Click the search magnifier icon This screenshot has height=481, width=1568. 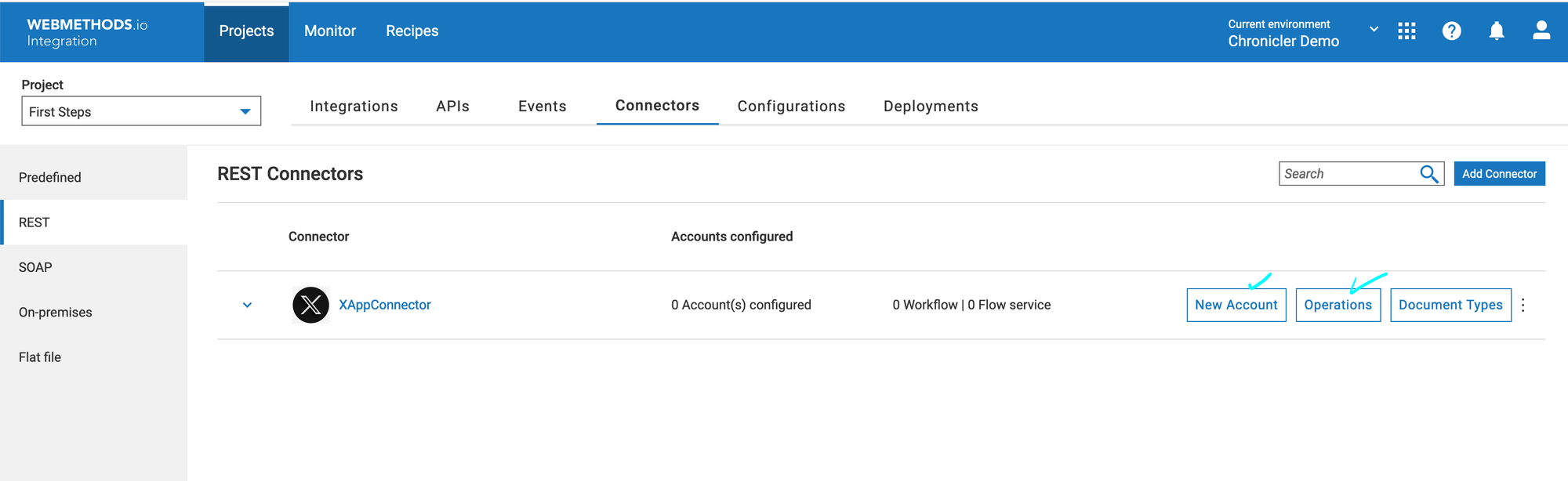tap(1429, 174)
